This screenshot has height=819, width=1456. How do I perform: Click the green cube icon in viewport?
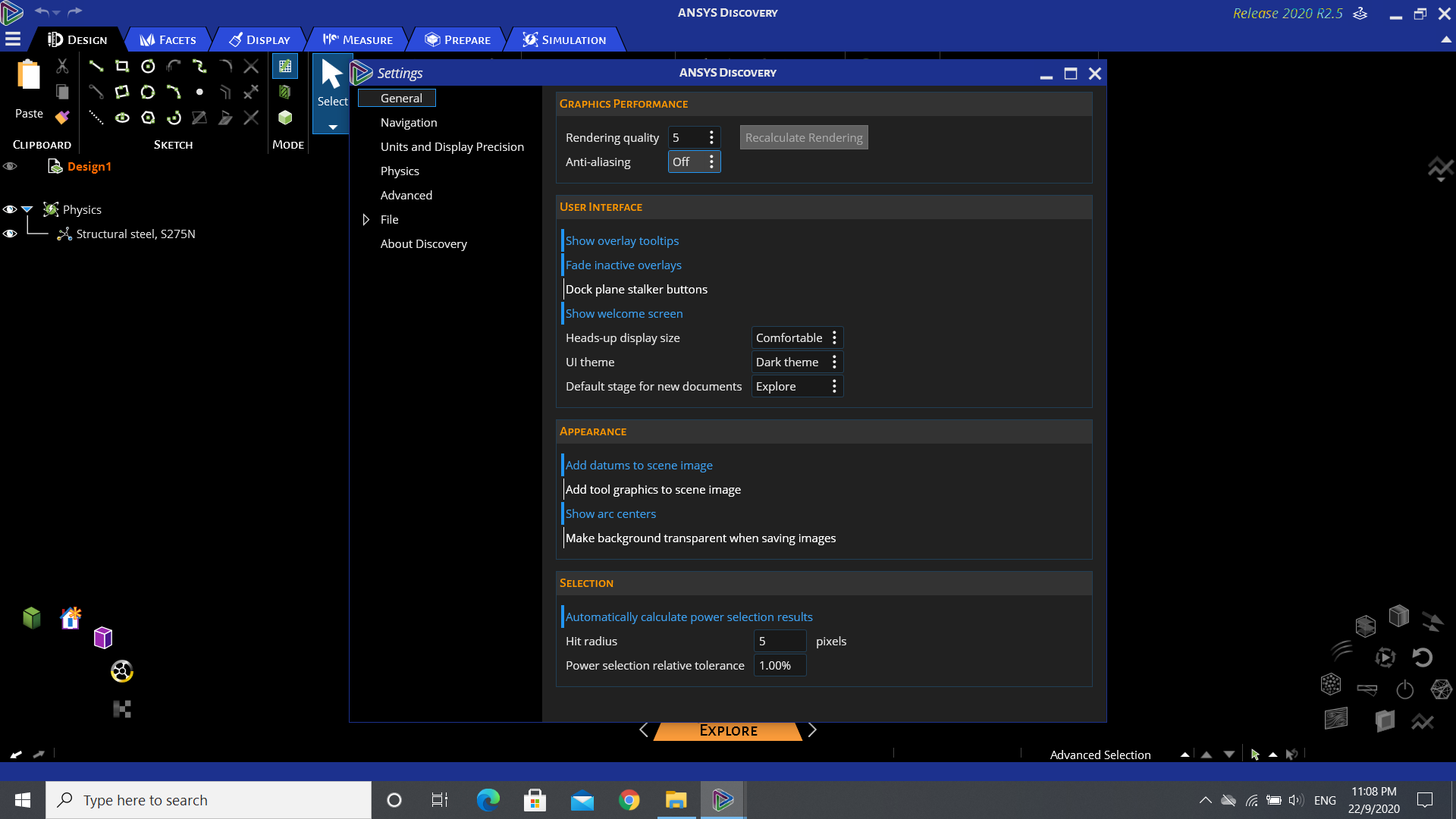pos(32,618)
